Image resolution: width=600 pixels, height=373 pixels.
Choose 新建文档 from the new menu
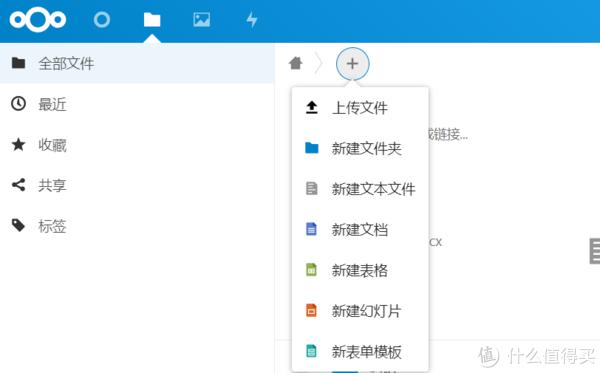tap(360, 230)
